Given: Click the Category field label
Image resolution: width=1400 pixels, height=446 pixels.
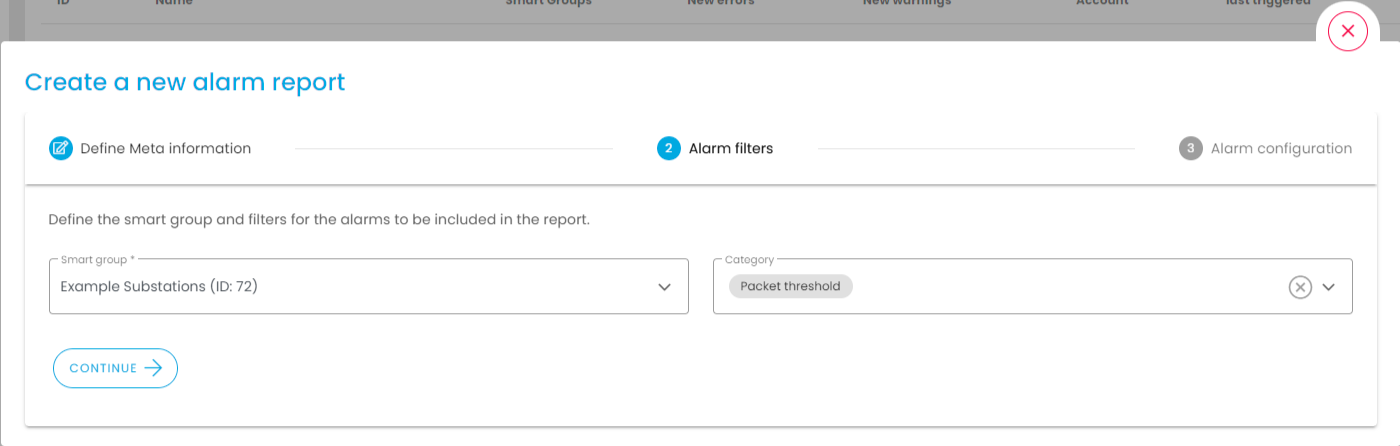Looking at the screenshot, I should tap(749, 260).
